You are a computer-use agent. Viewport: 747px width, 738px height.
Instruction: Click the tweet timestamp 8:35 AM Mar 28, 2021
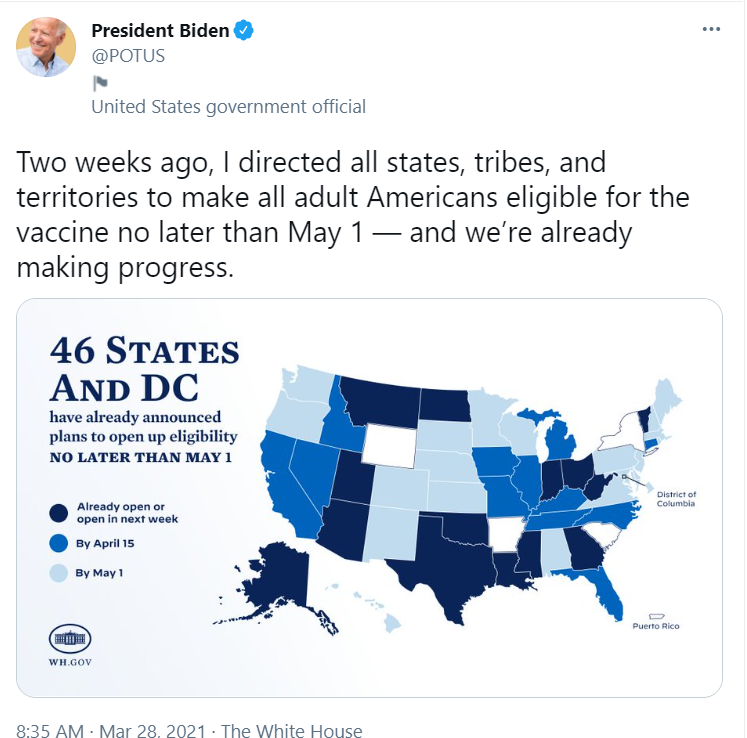111,730
